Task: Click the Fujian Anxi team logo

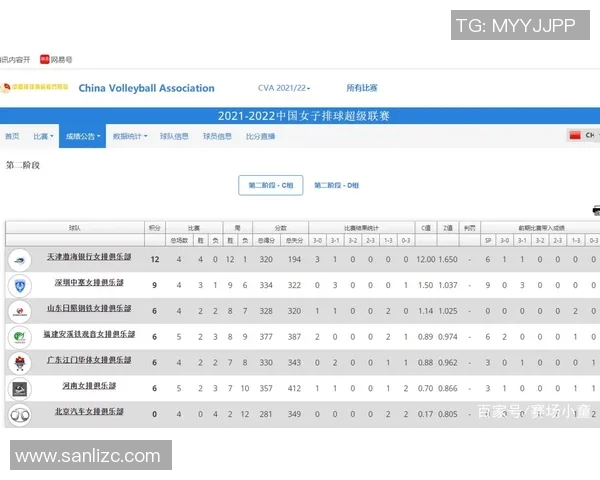Action: [20, 337]
